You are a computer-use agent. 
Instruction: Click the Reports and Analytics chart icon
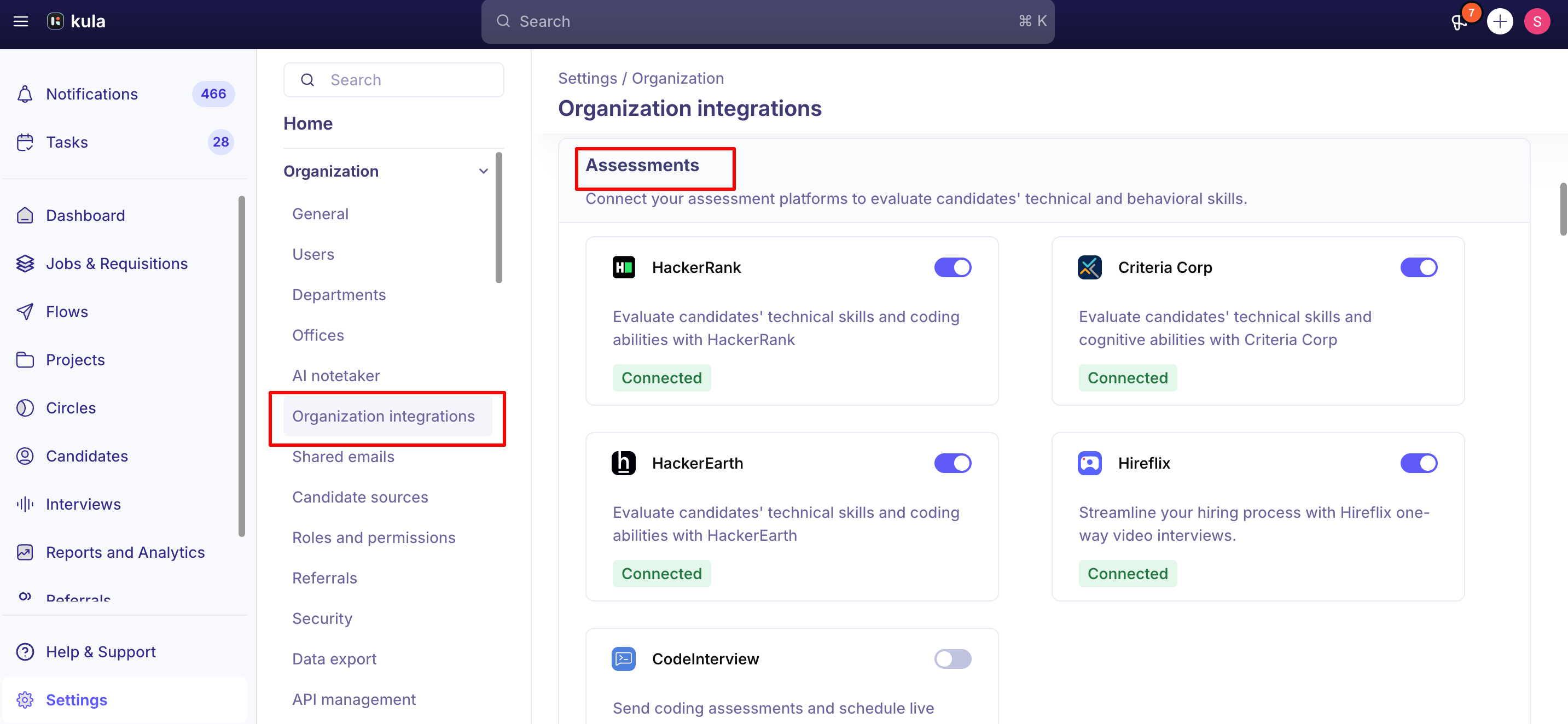[25, 552]
